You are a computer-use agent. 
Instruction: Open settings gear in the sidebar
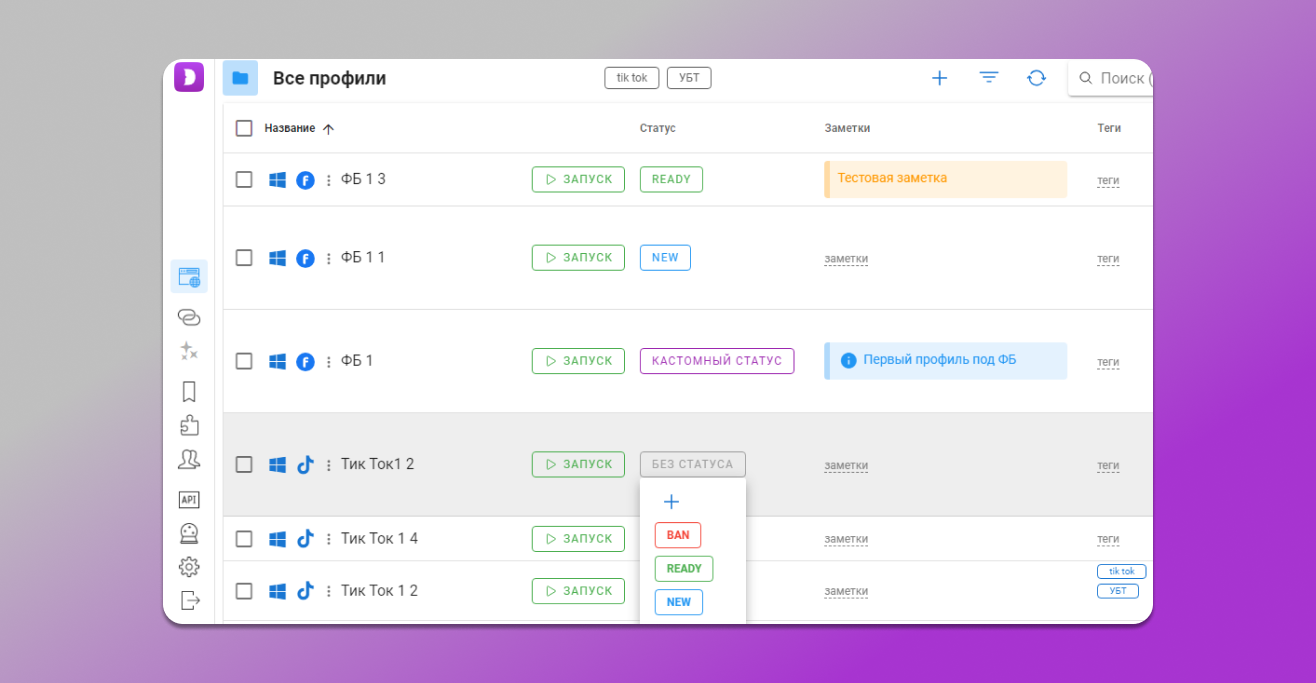pos(189,567)
